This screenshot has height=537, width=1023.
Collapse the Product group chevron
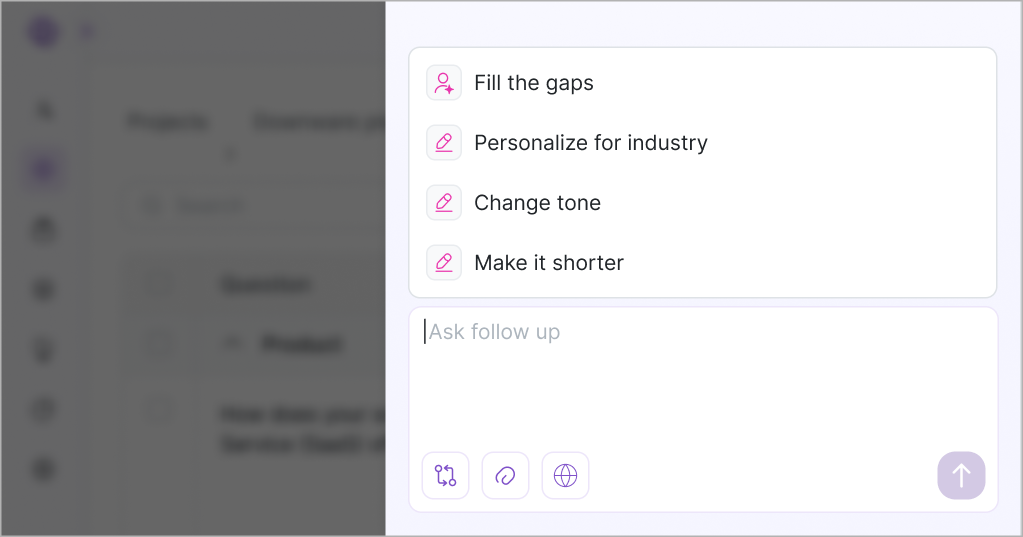[233, 343]
